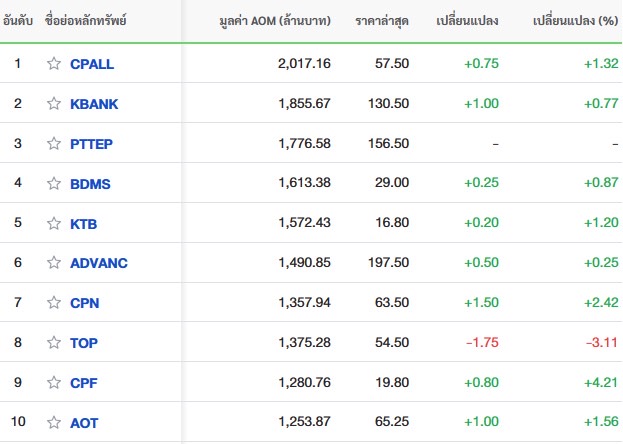Open the CPALL stock link
Image resolution: width=623 pixels, height=444 pixels.
tap(92, 64)
